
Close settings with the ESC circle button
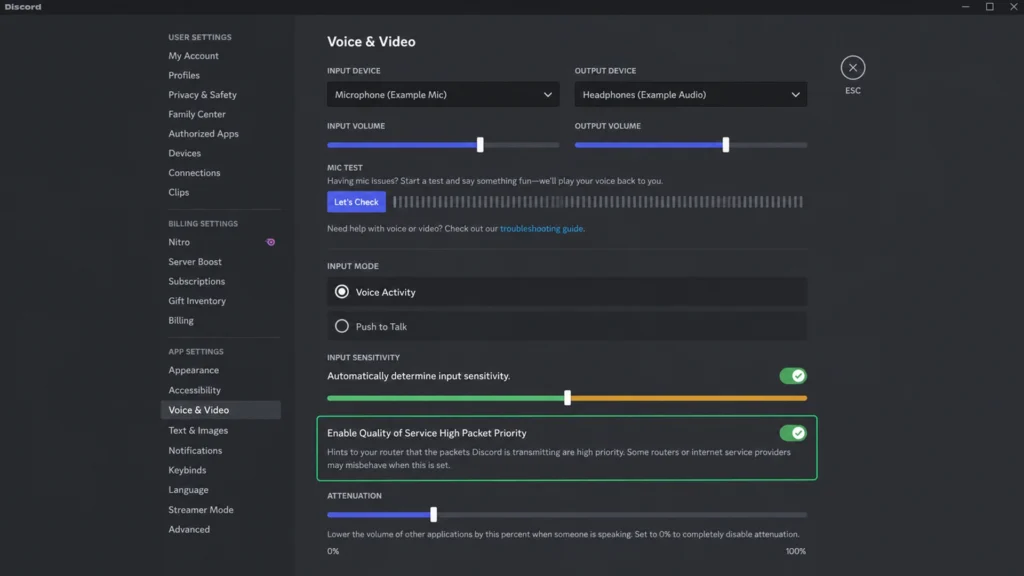(852, 67)
